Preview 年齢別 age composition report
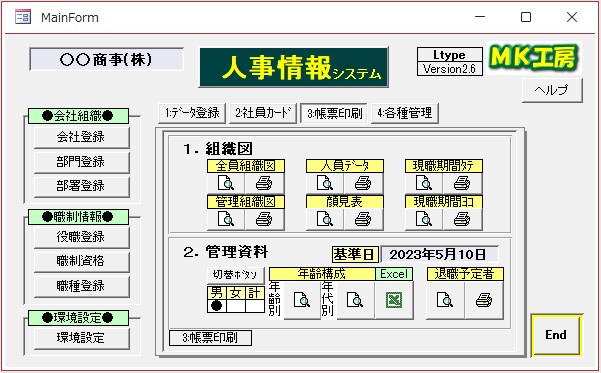The image size is (601, 373). pos(302,300)
